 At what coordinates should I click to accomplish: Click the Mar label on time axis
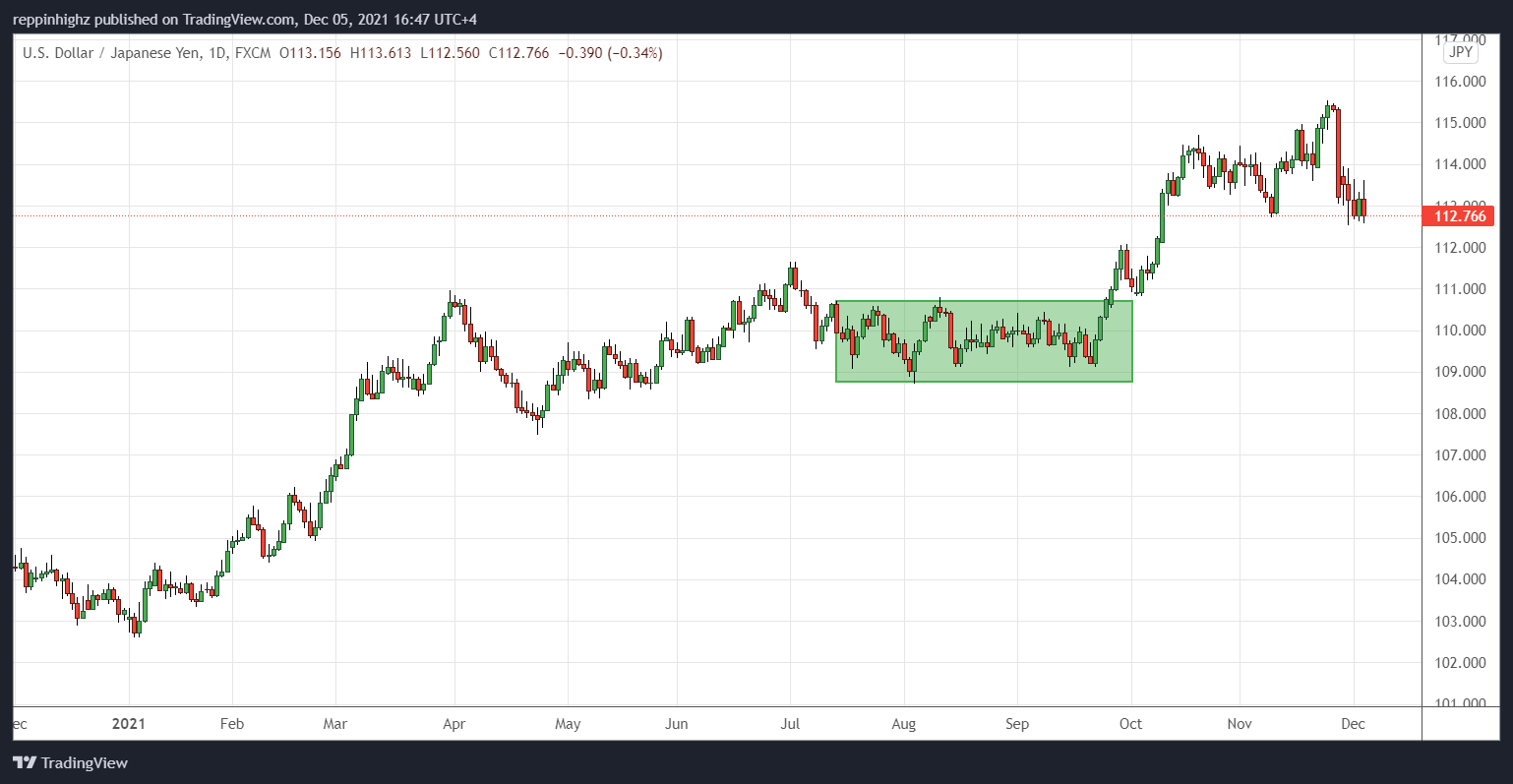tap(335, 724)
